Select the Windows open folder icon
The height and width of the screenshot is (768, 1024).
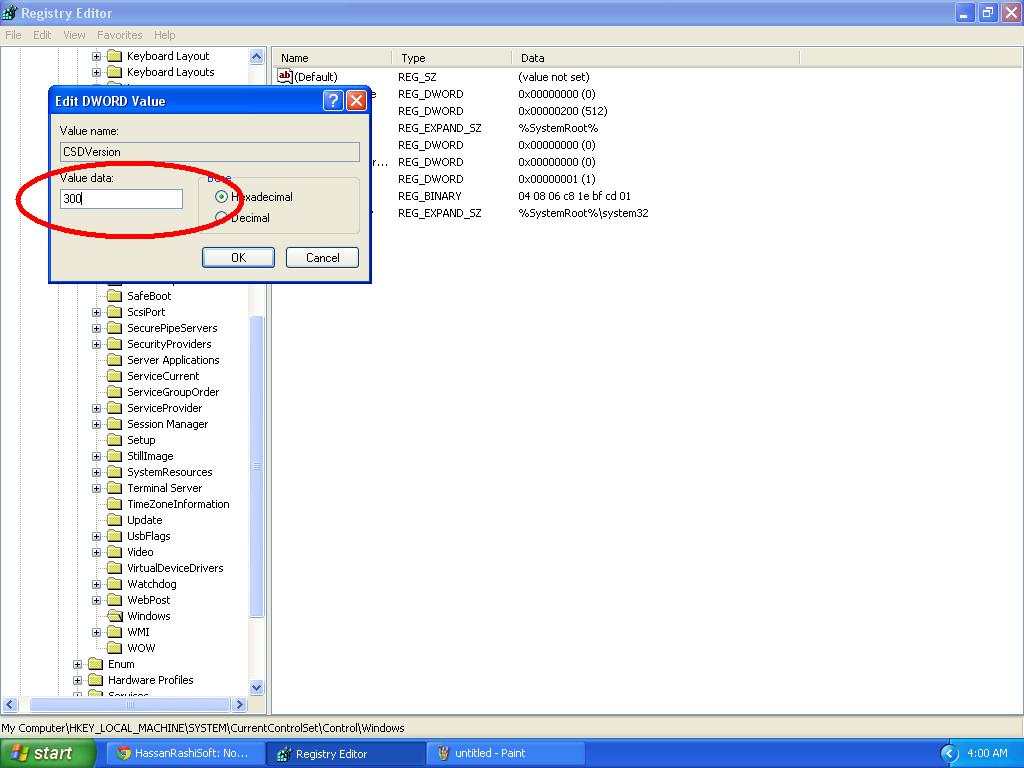click(115, 616)
